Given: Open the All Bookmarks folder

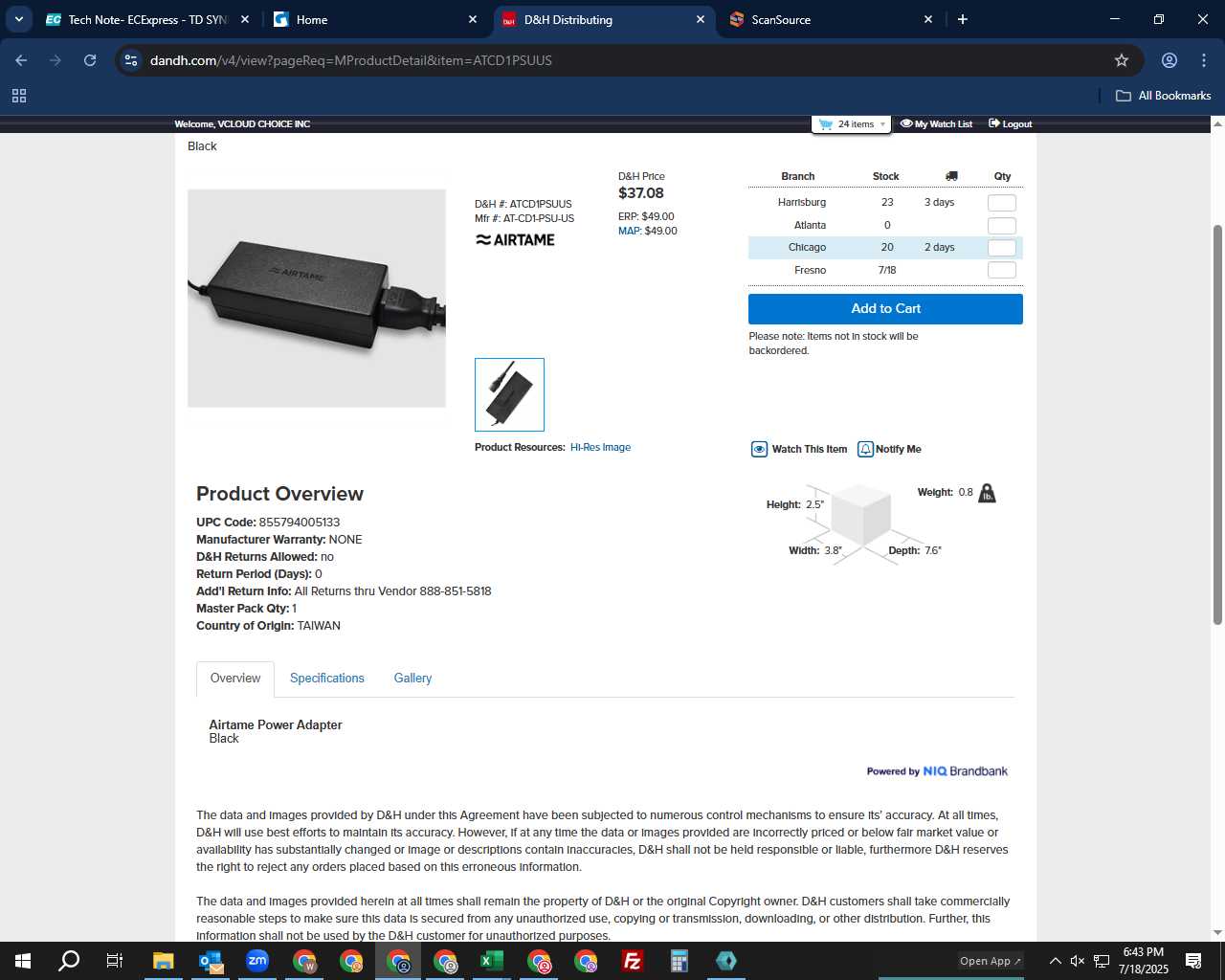Looking at the screenshot, I should 1163,96.
